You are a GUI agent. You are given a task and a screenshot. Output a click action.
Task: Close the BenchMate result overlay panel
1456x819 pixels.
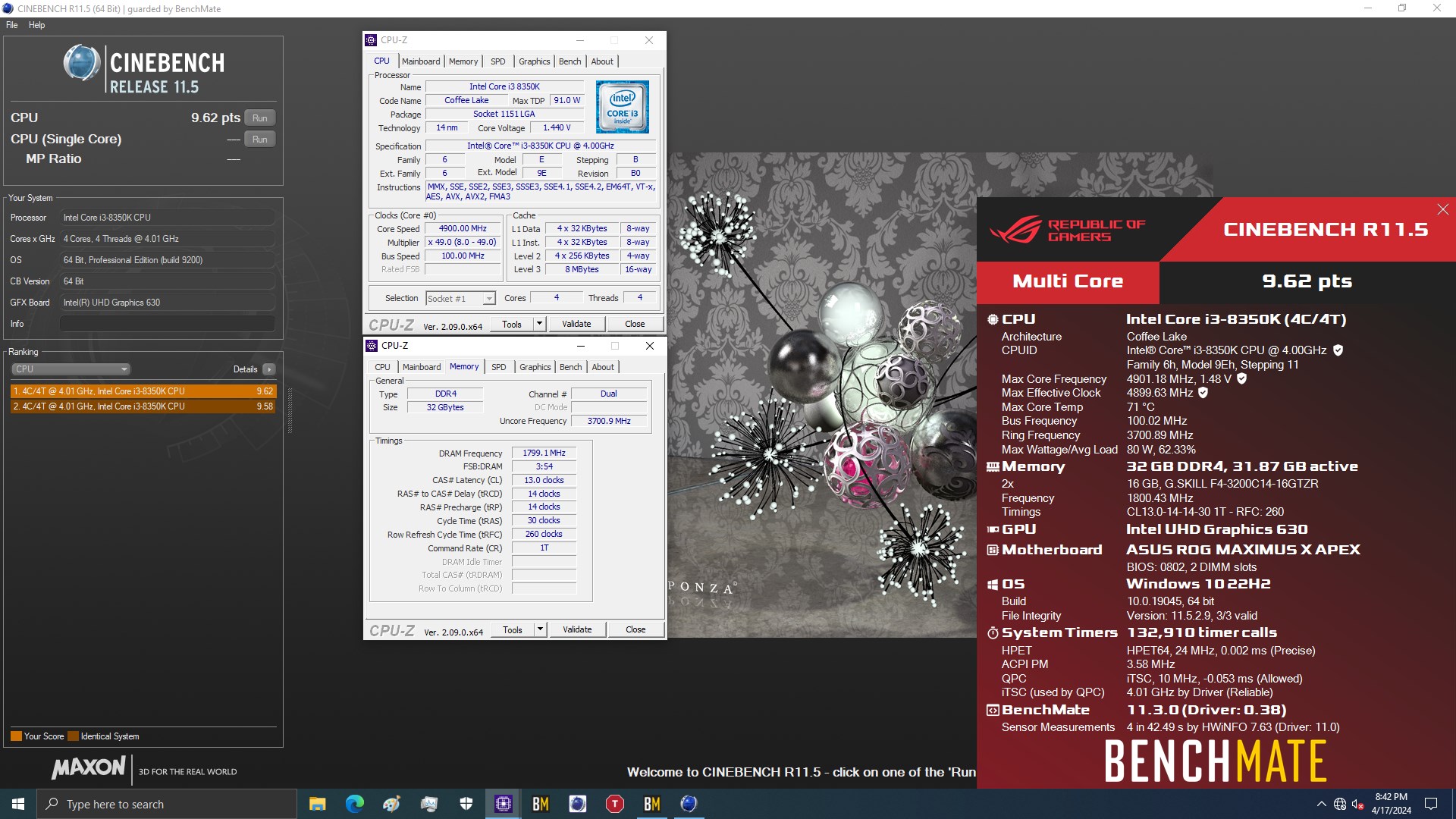1442,209
